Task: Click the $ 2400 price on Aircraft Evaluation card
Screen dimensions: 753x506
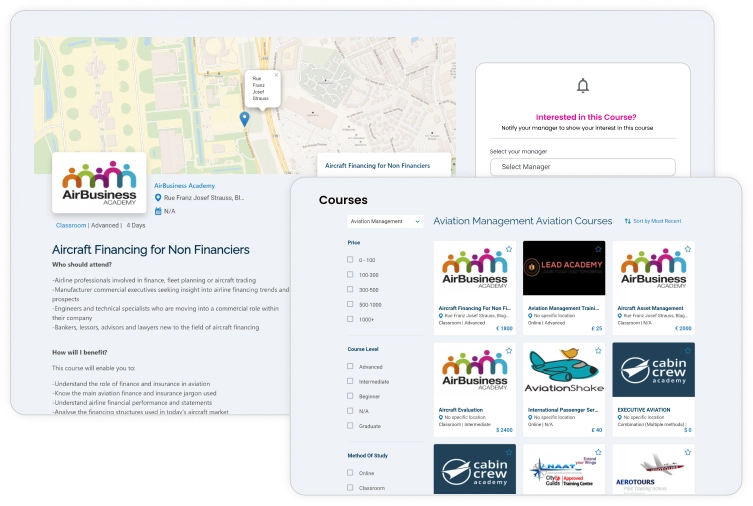Action: pos(504,430)
